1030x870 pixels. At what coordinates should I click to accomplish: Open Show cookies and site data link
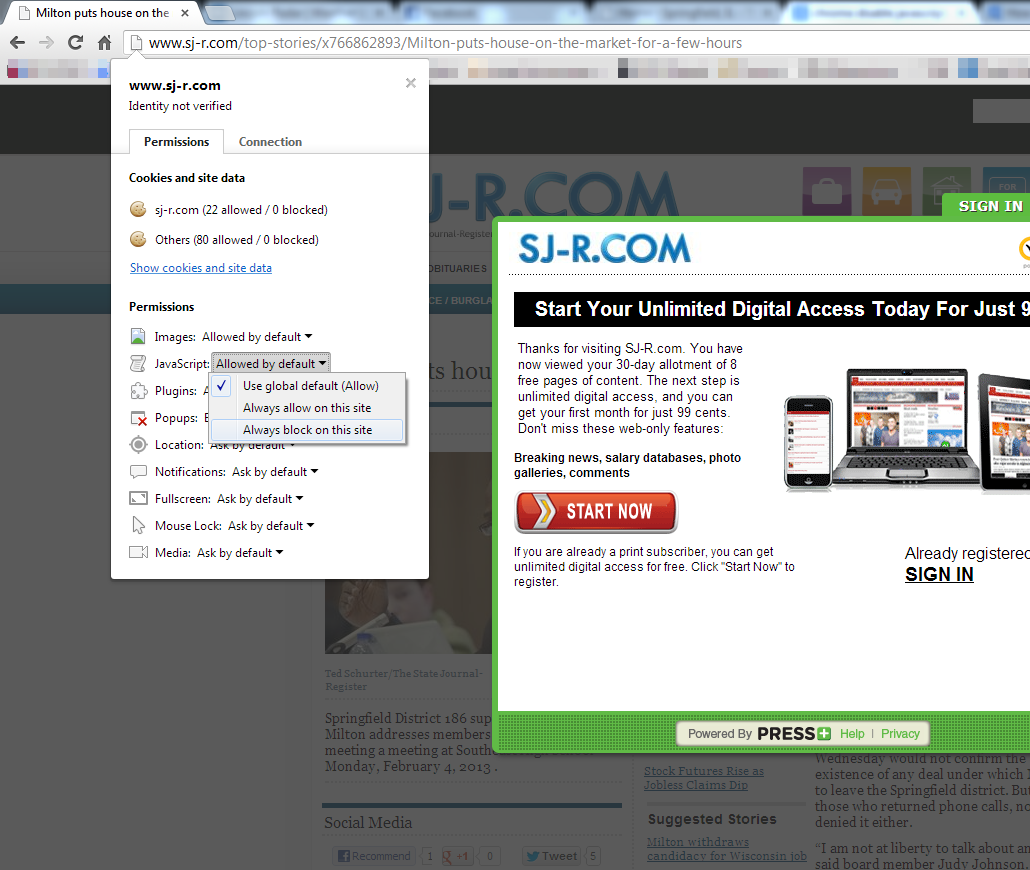(x=201, y=268)
